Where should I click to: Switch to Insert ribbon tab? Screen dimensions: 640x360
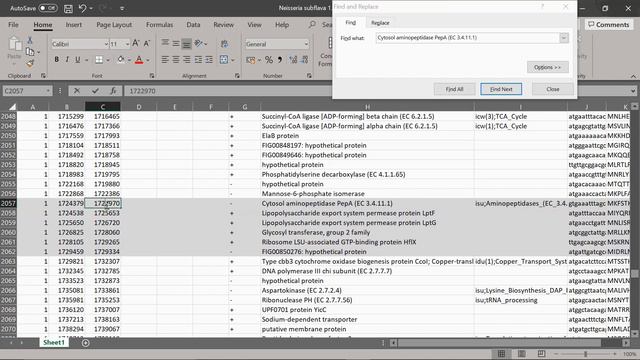point(73,24)
